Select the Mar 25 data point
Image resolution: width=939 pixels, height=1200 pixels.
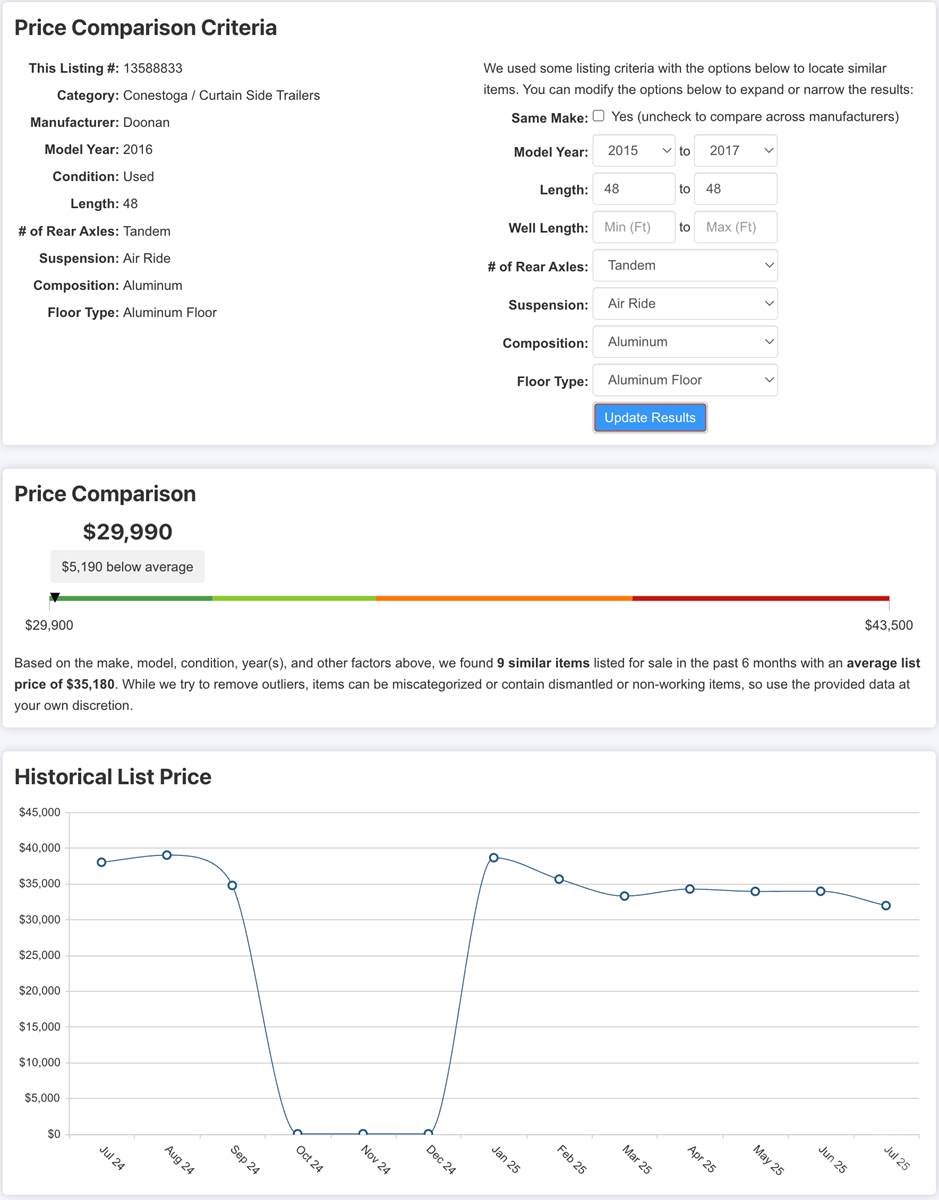[624, 896]
